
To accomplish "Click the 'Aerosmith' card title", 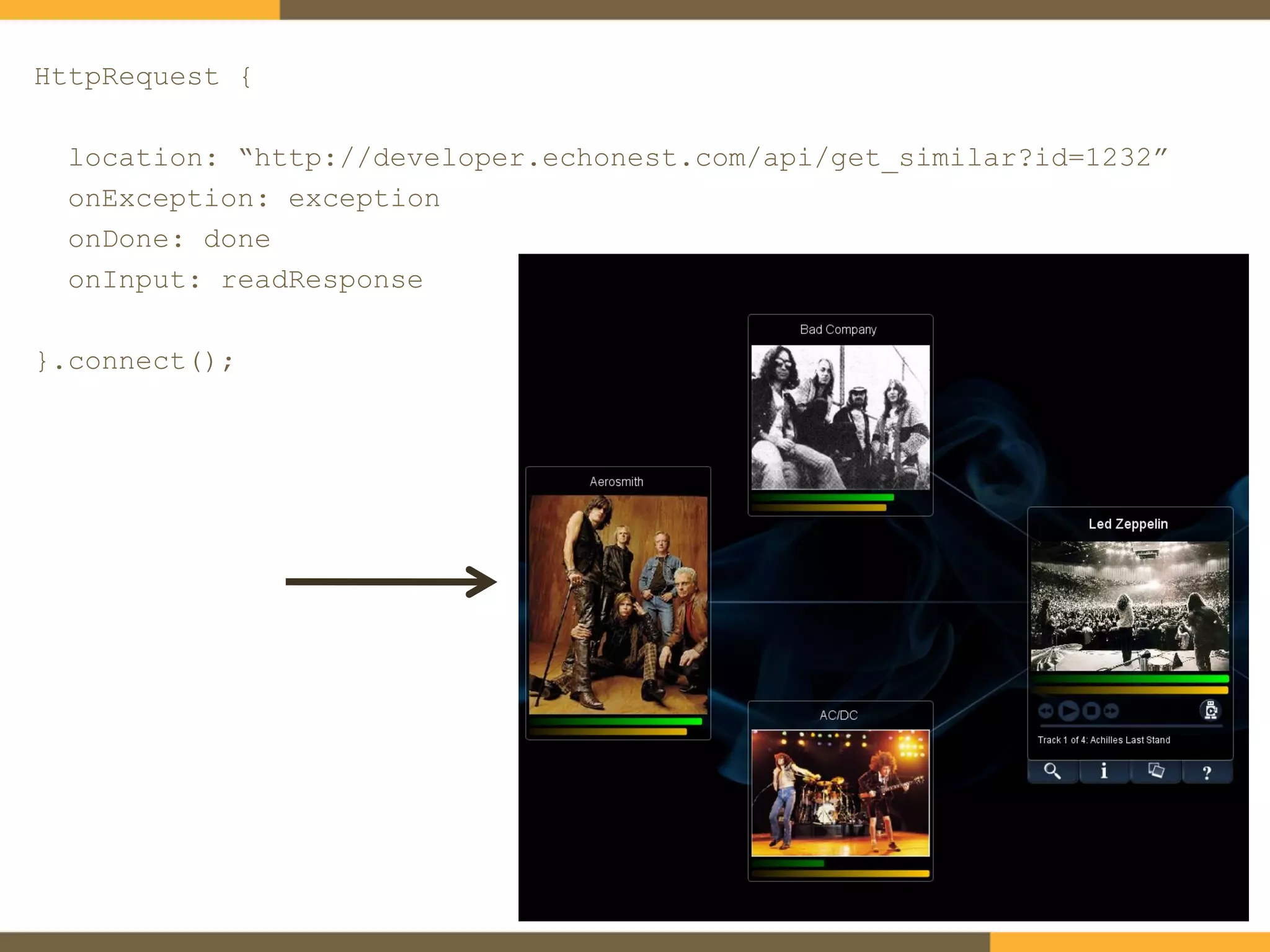I will pos(616,482).
